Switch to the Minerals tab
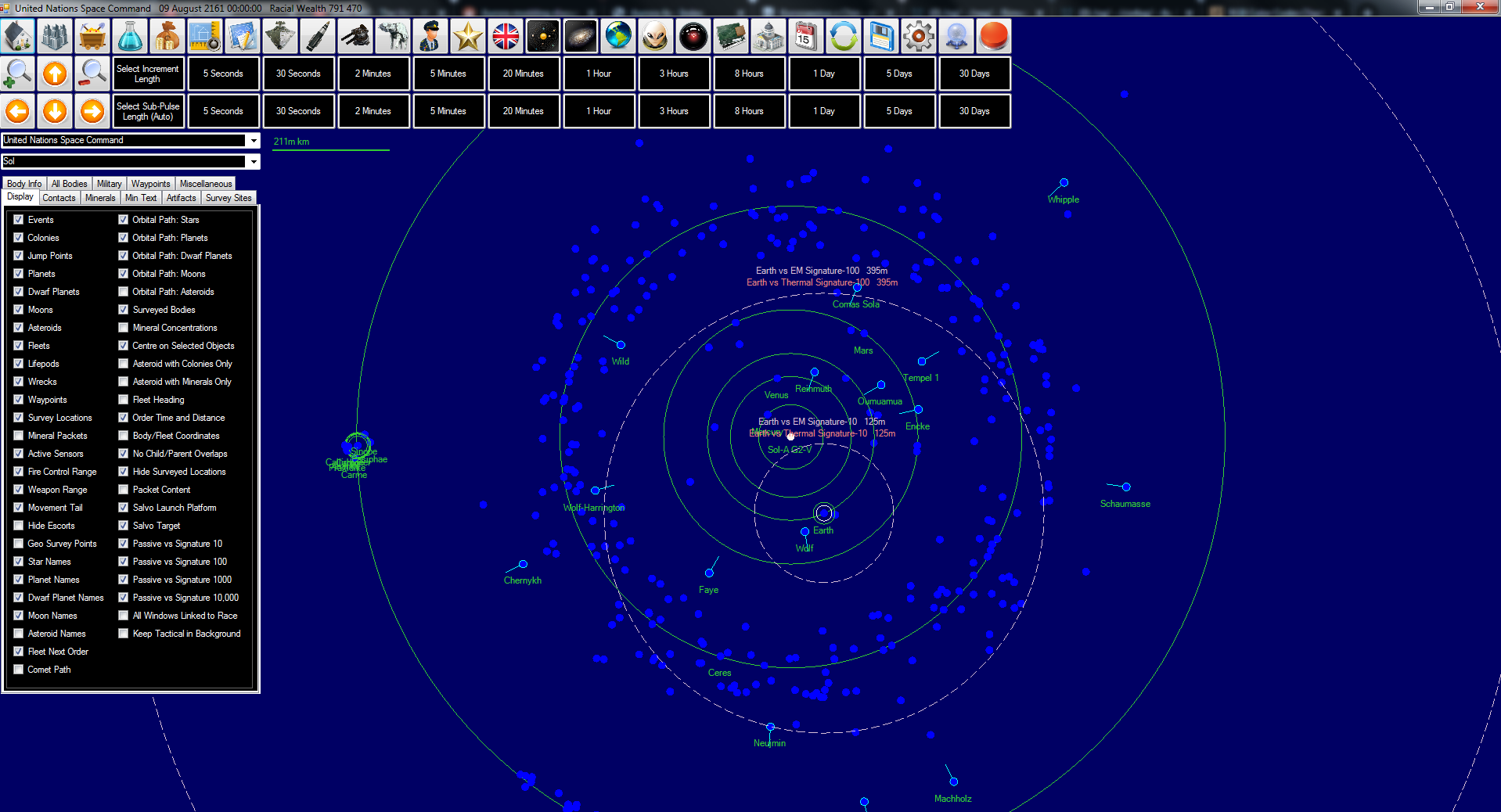1501x812 pixels. click(100, 198)
